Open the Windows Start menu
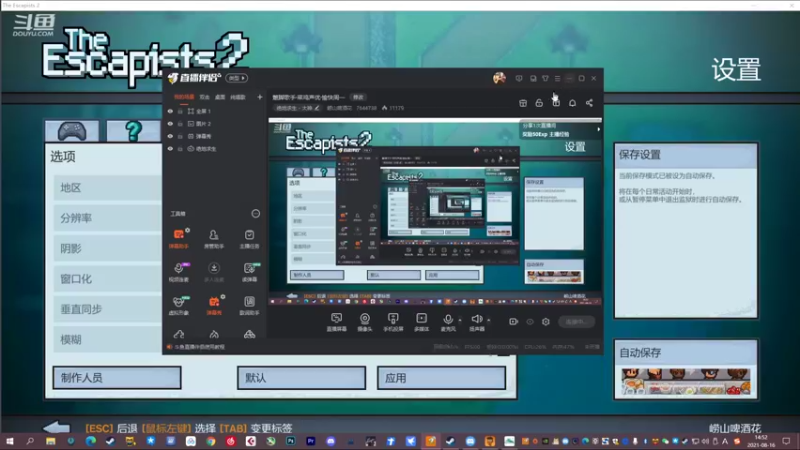 pos(10,441)
